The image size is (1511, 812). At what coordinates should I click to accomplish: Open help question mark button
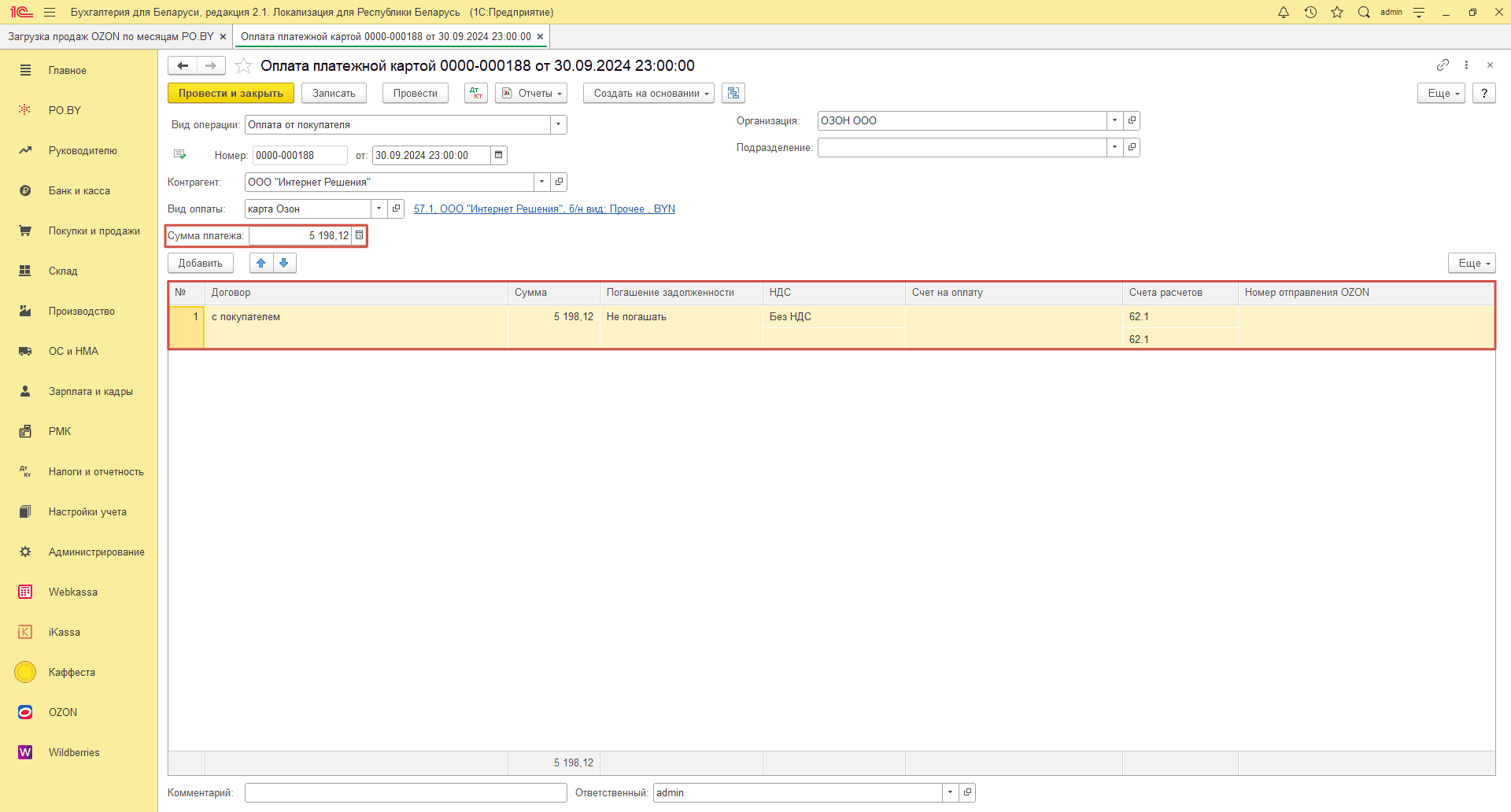(x=1484, y=93)
